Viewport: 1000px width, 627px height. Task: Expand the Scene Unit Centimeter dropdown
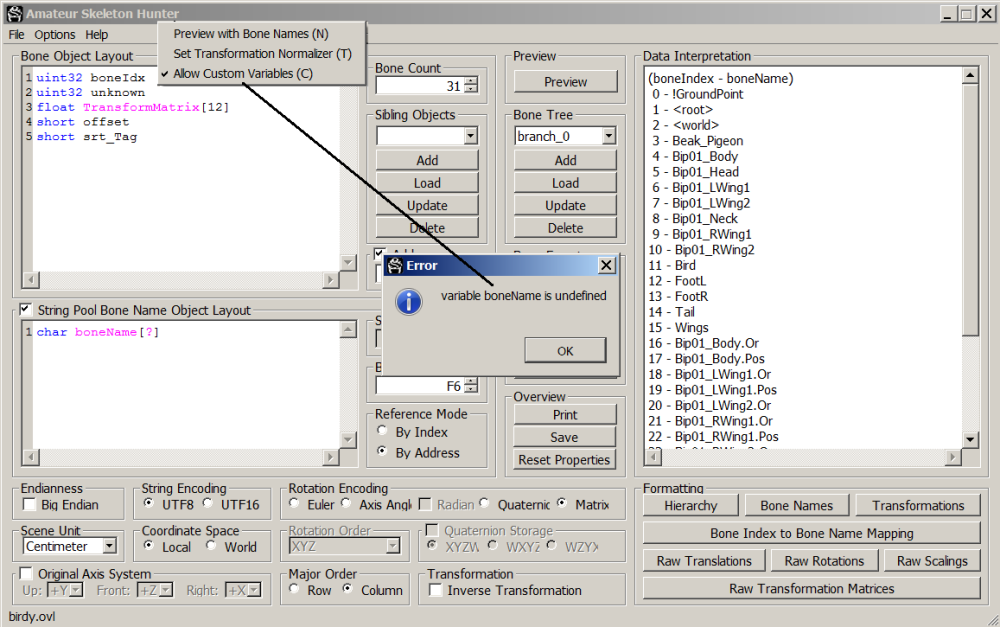(110, 546)
